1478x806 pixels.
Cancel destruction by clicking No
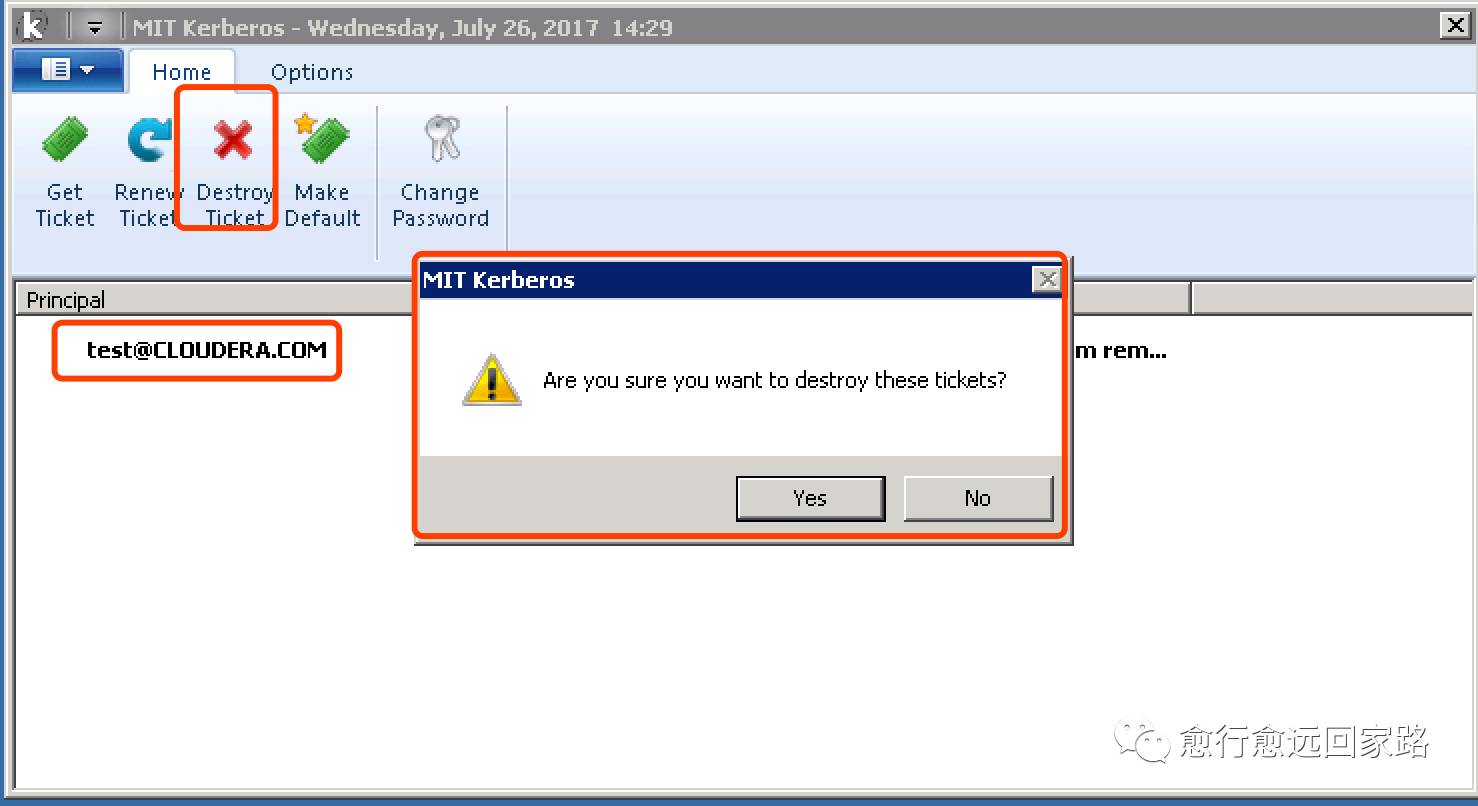point(978,498)
